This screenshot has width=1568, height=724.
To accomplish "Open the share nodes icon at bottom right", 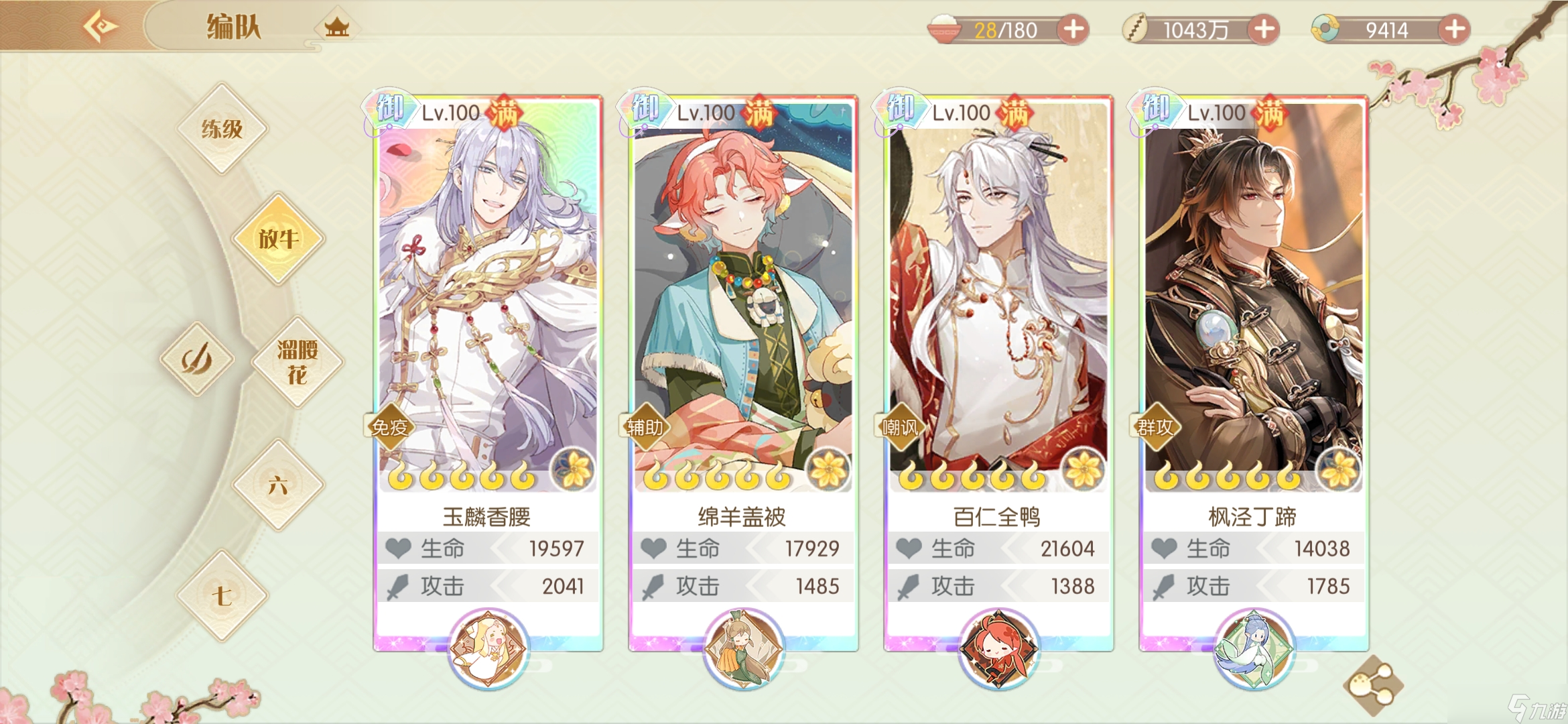I will (x=1373, y=684).
